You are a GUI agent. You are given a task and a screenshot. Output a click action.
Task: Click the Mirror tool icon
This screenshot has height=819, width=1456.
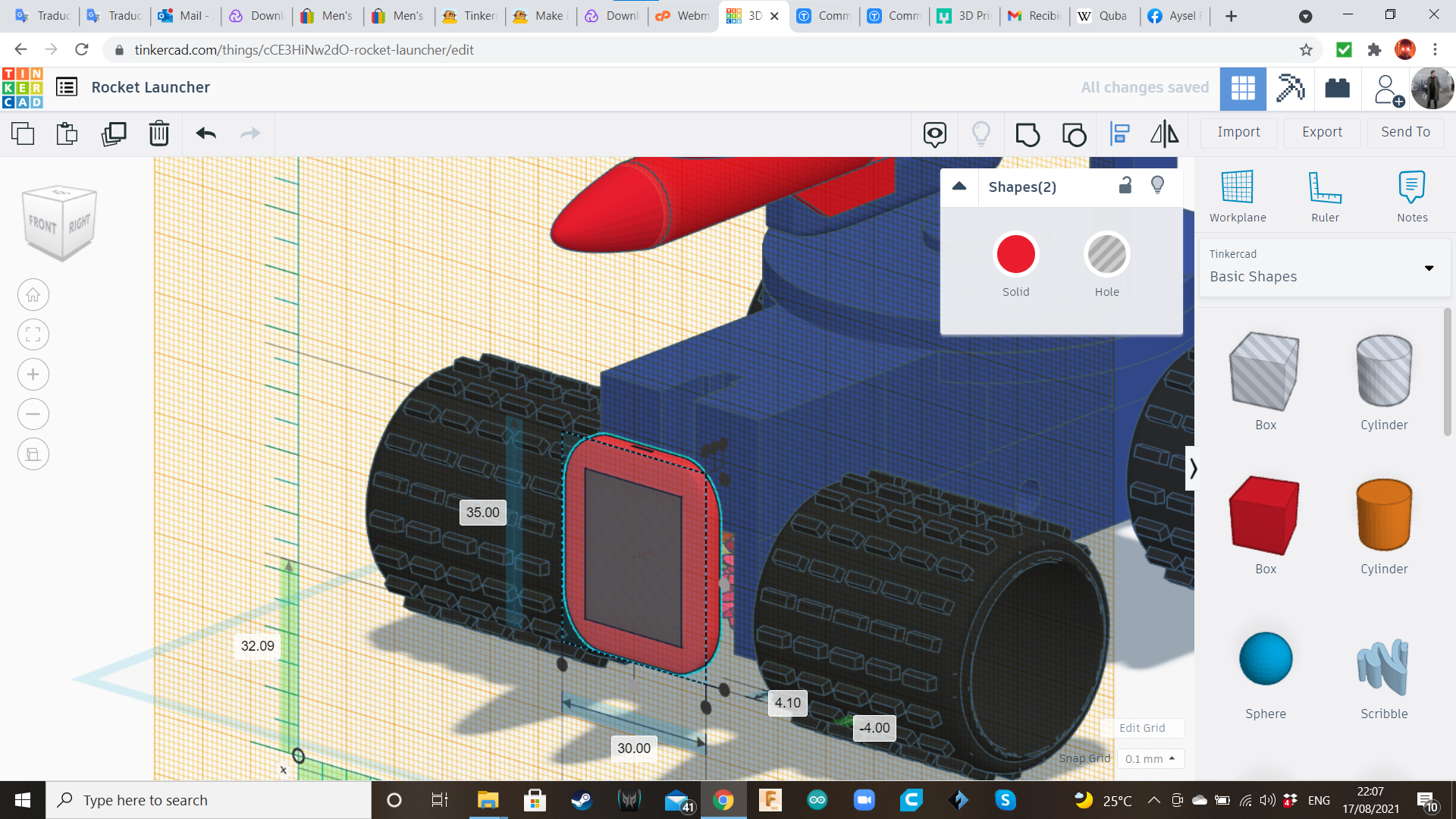point(1164,134)
